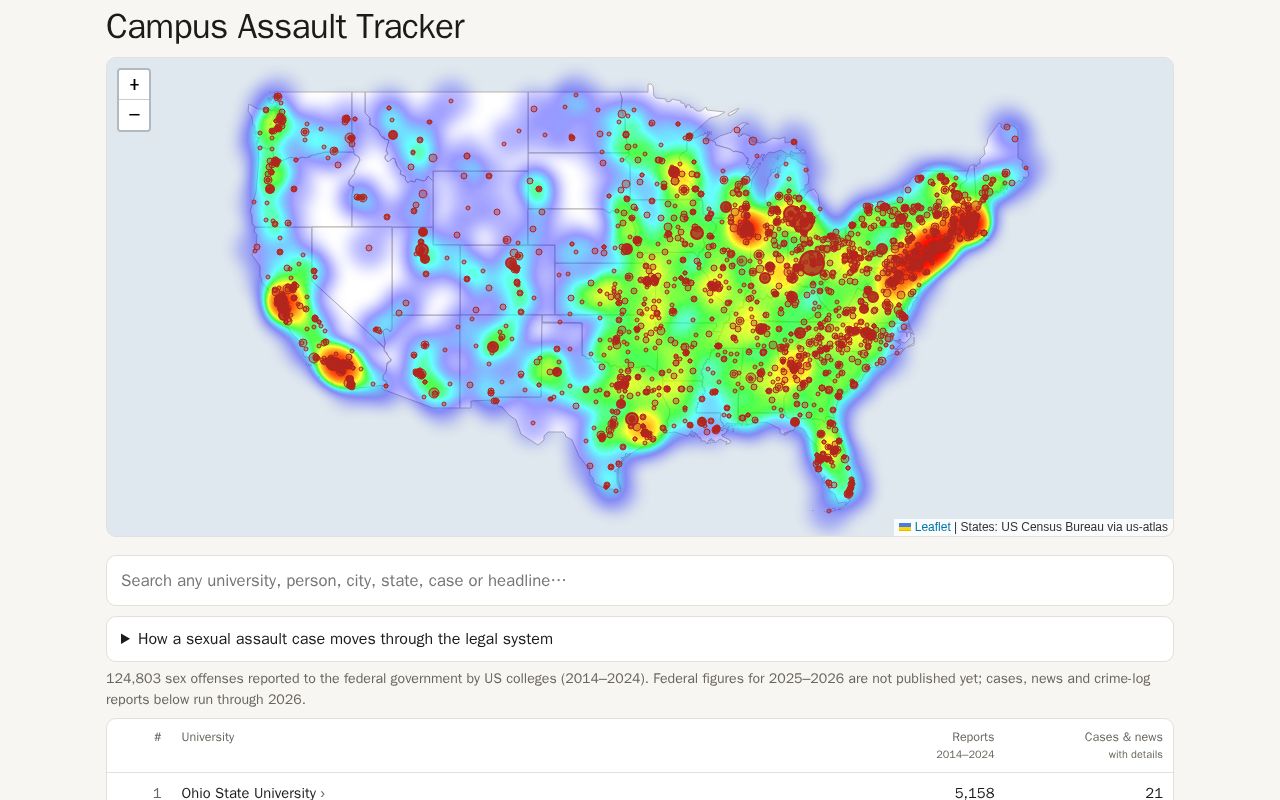Click the States: US Census Bureau attribution text

1064,527
